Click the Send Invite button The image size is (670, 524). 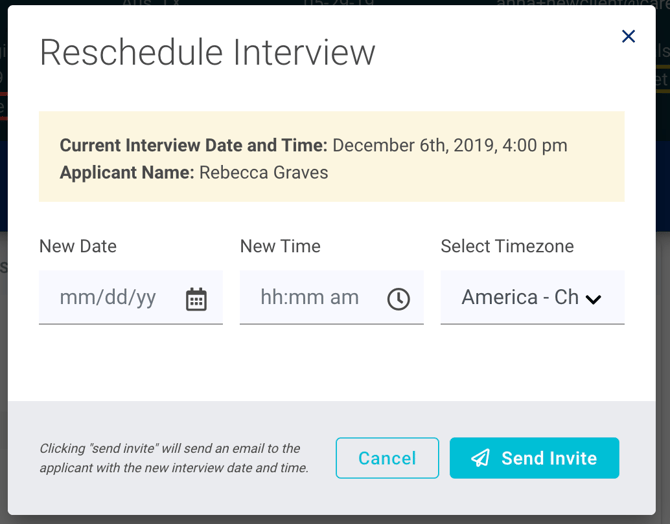pyautogui.click(x=534, y=458)
